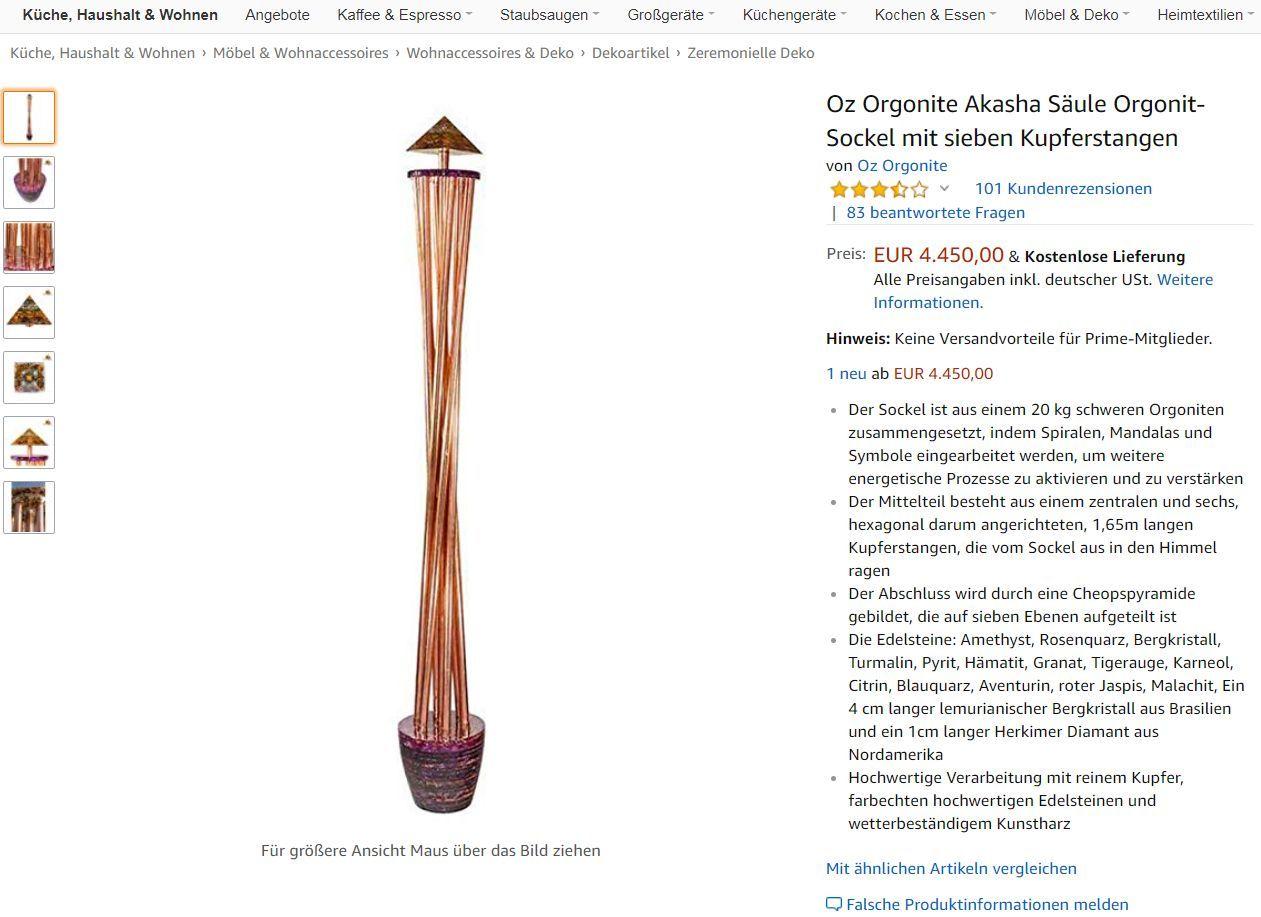The height and width of the screenshot is (917, 1261).
Task: Click the star rating icons
Action: coord(878,189)
